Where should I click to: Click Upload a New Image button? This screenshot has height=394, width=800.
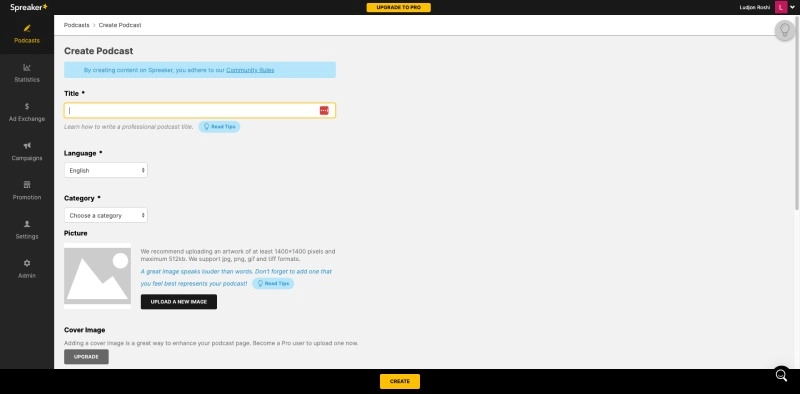coord(179,302)
